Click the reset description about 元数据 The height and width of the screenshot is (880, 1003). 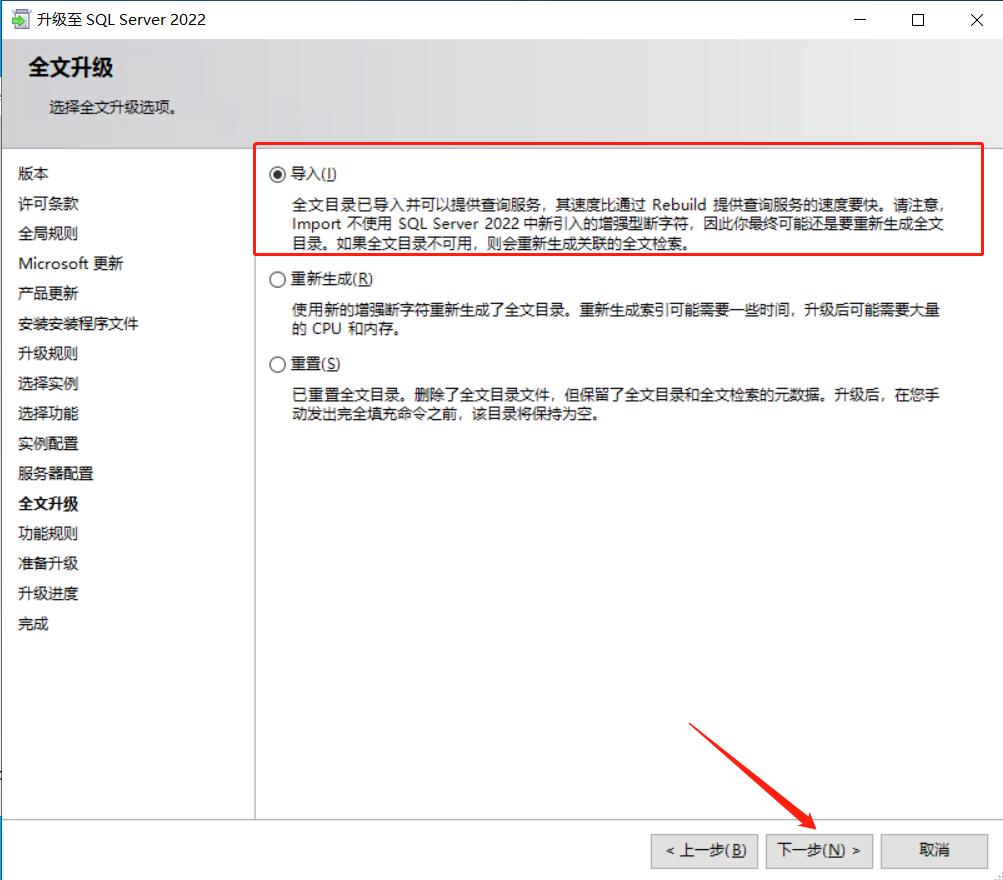point(615,404)
